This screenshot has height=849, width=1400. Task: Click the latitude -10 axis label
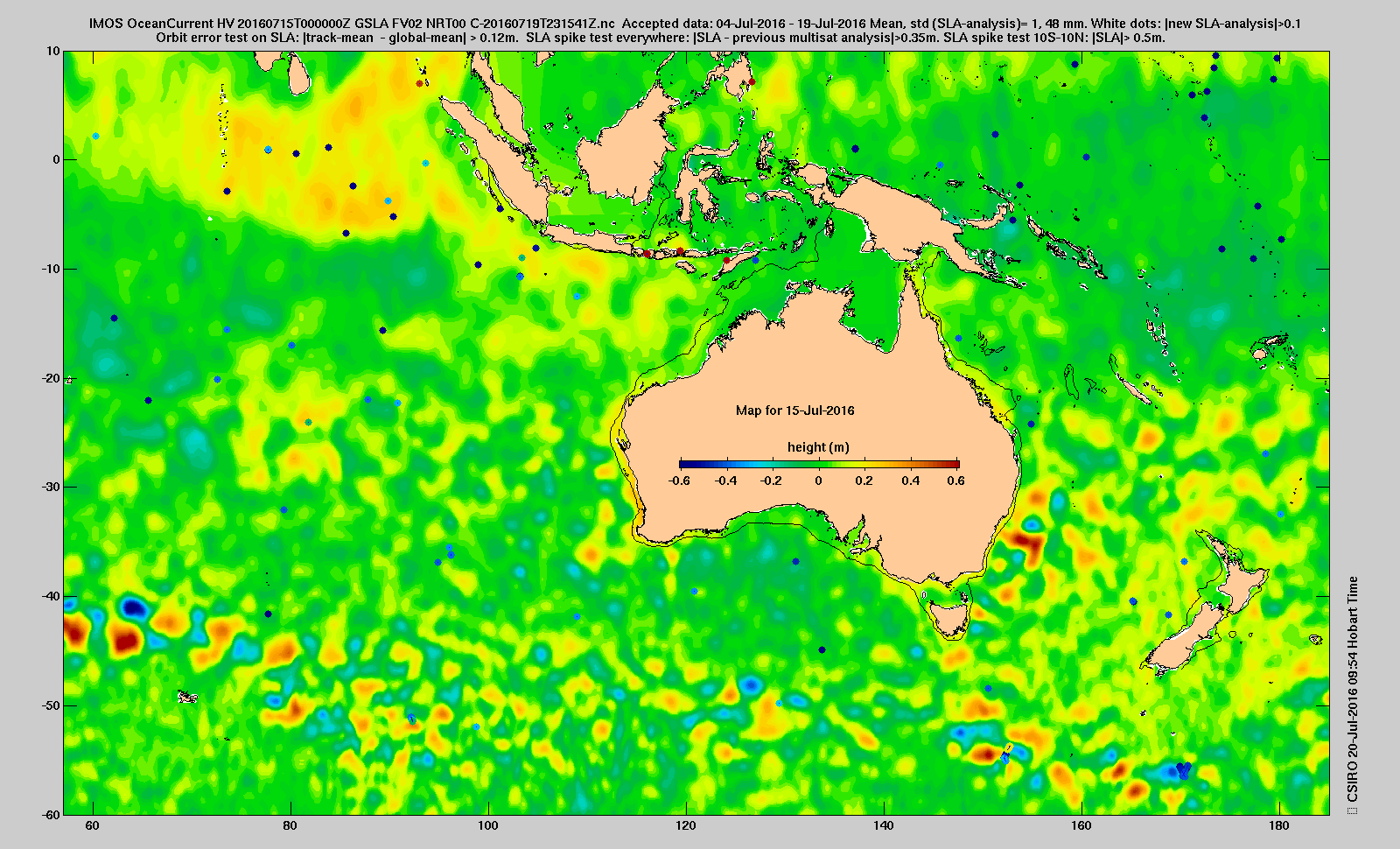point(51,269)
